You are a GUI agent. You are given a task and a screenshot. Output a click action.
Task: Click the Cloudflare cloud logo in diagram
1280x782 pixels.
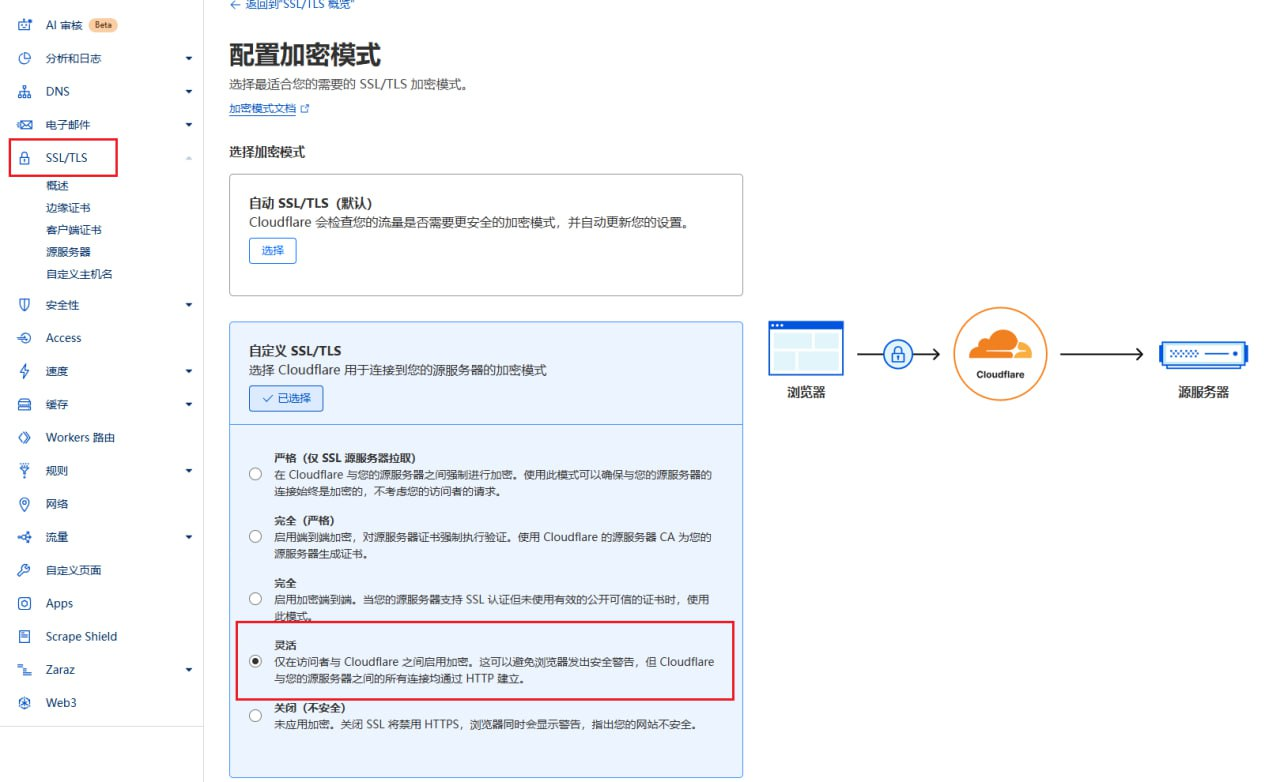pos(1000,345)
